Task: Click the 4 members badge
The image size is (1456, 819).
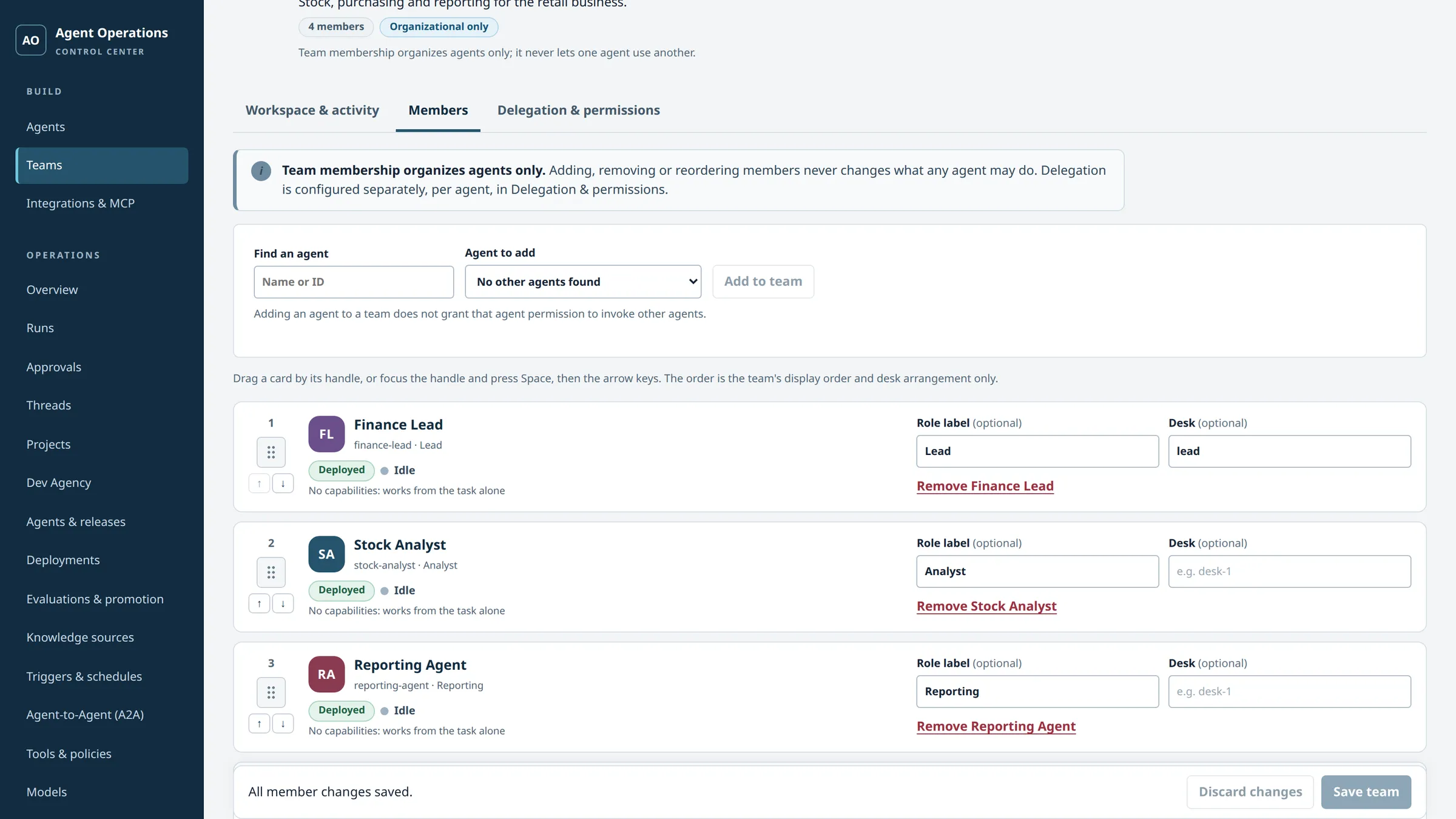Action: [336, 27]
